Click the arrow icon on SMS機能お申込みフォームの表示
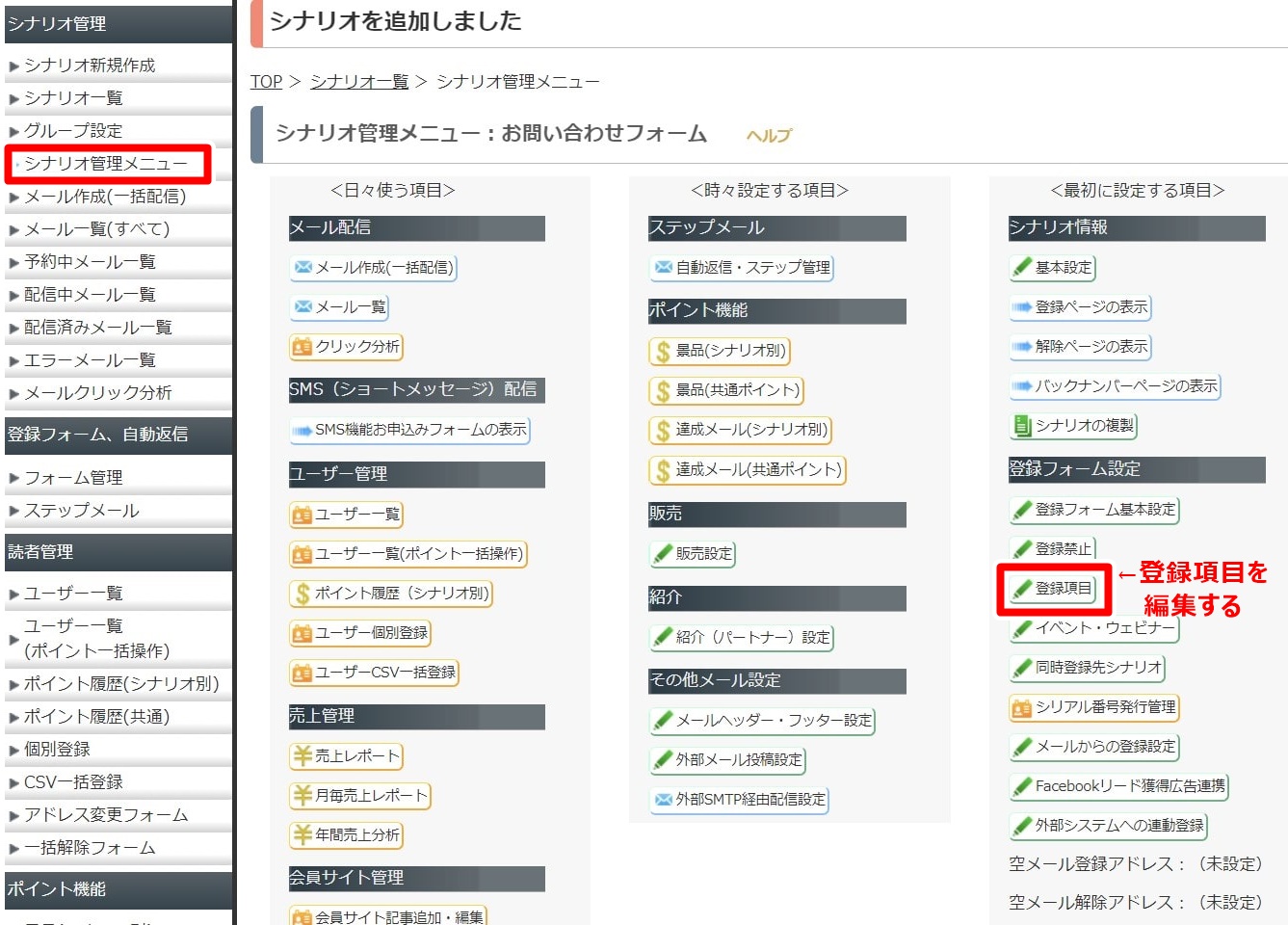1288x925 pixels. (x=302, y=430)
